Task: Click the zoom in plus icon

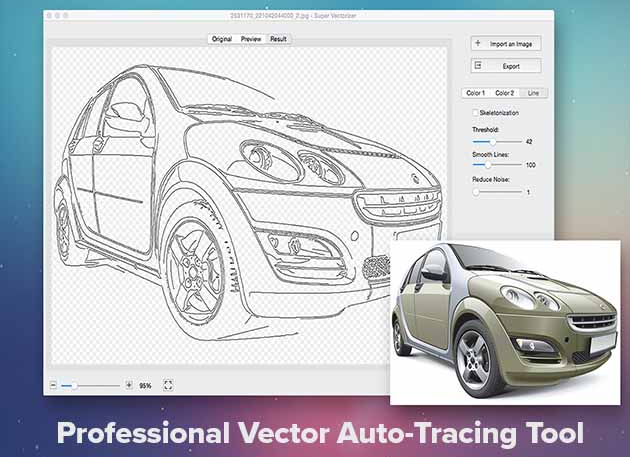Action: (128, 385)
